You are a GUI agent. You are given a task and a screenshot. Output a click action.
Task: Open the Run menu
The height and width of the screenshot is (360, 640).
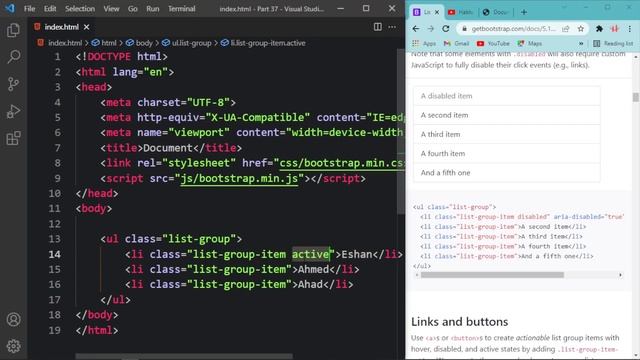tap(153, 9)
